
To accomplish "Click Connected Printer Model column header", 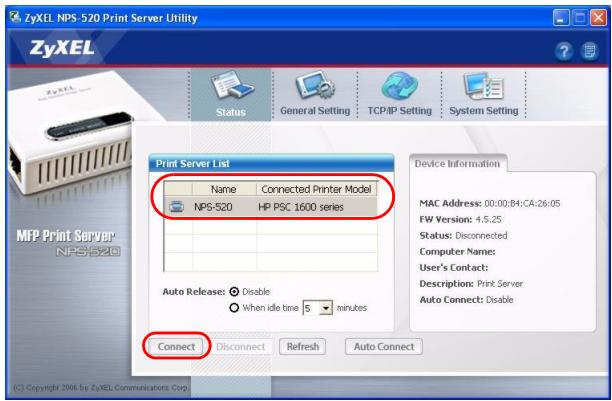I will pos(316,189).
